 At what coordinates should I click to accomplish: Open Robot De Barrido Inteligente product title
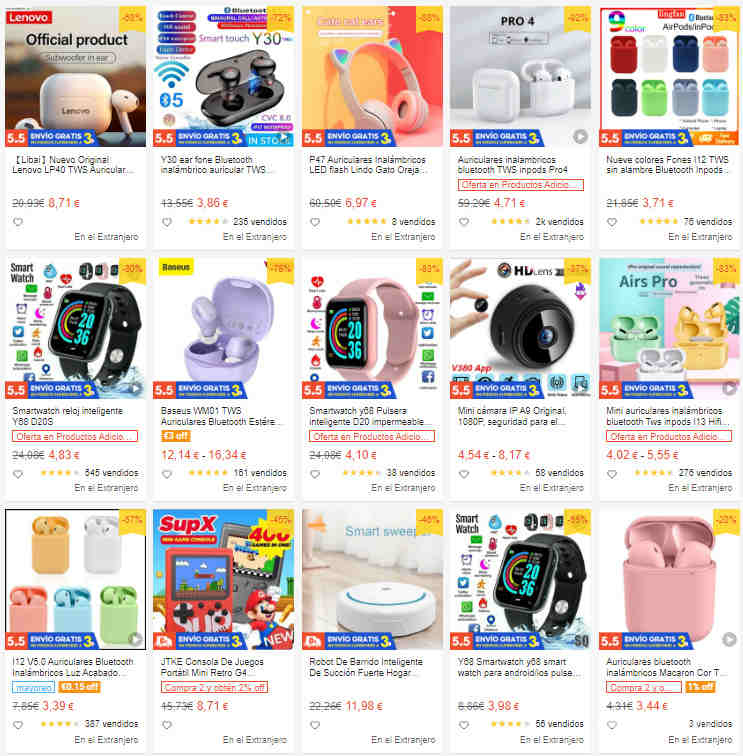click(366, 667)
